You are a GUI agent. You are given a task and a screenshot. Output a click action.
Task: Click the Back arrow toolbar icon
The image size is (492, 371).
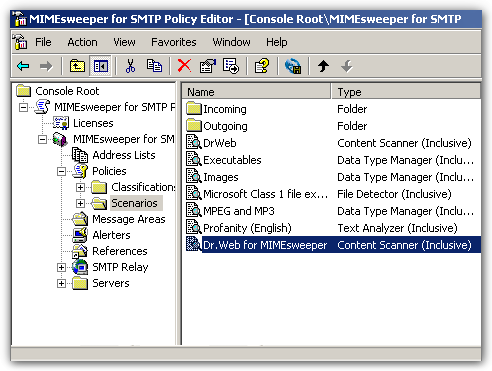click(x=23, y=66)
